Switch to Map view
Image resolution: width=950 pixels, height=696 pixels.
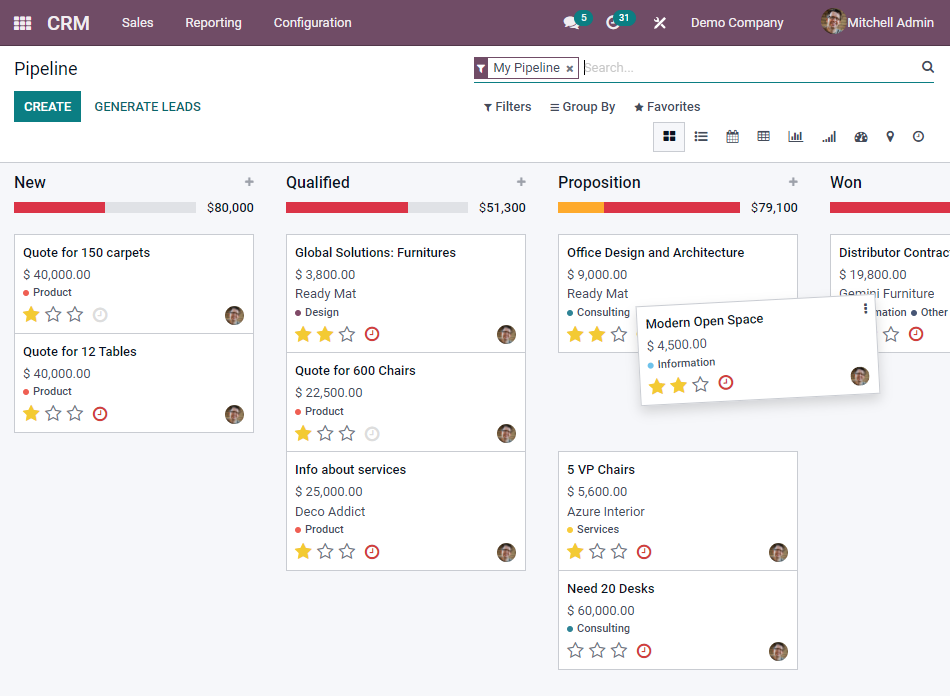click(890, 137)
